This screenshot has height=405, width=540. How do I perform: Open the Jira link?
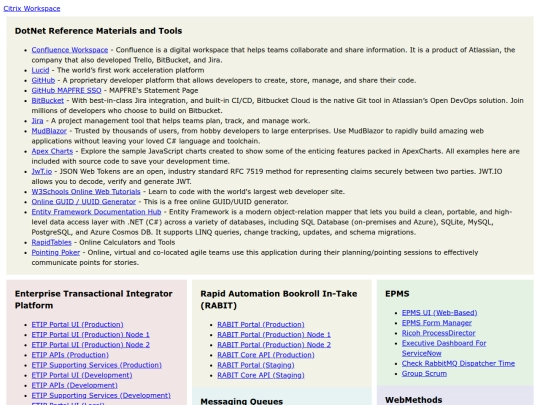pyautogui.click(x=37, y=121)
